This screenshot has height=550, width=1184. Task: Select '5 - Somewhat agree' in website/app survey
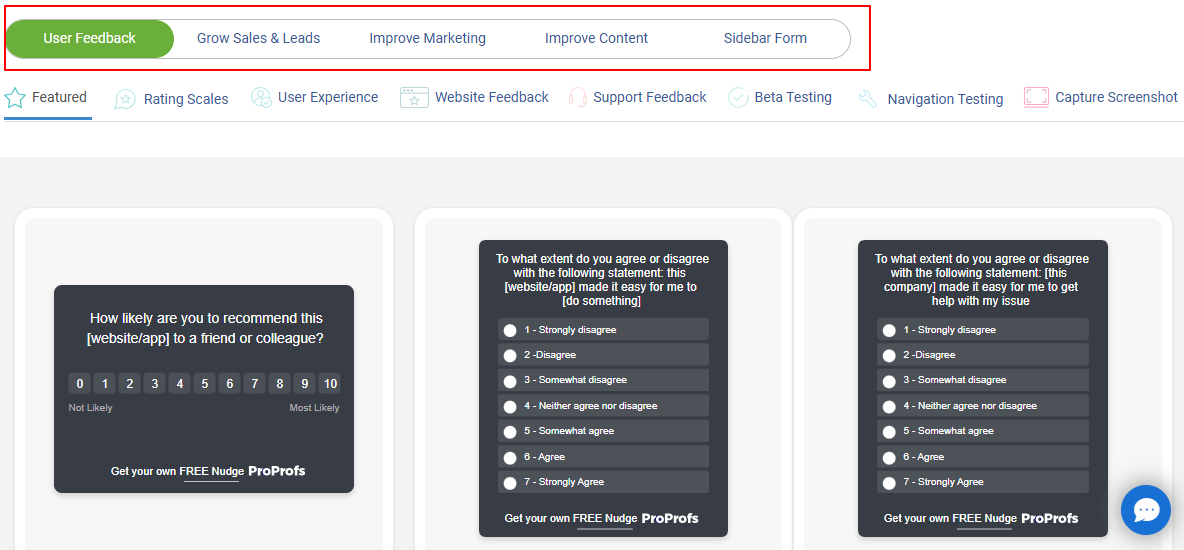pyautogui.click(x=603, y=431)
